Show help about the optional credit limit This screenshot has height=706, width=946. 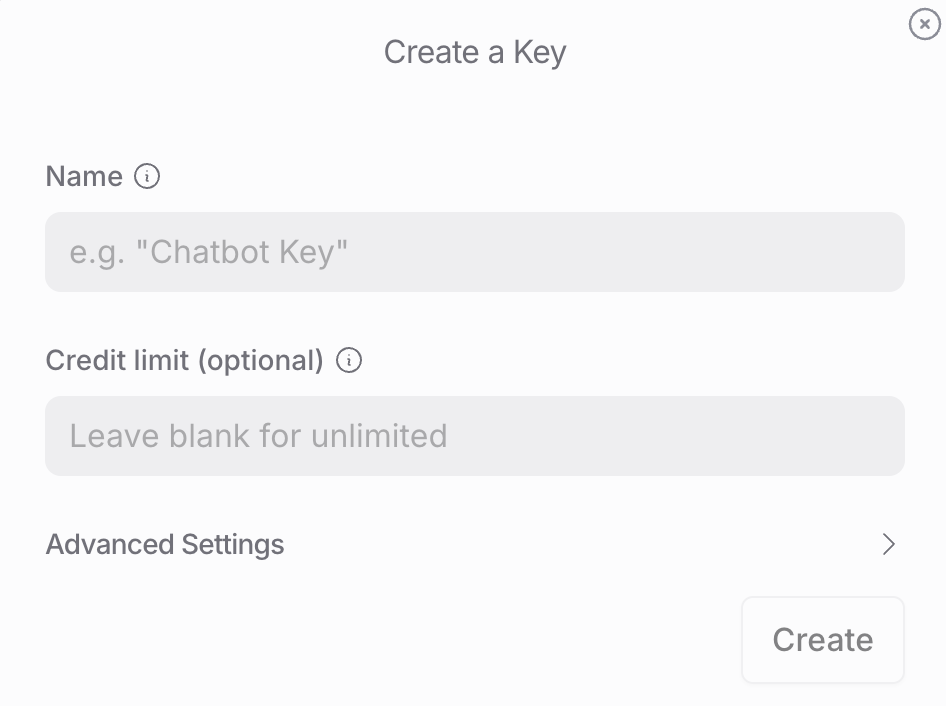pos(349,360)
